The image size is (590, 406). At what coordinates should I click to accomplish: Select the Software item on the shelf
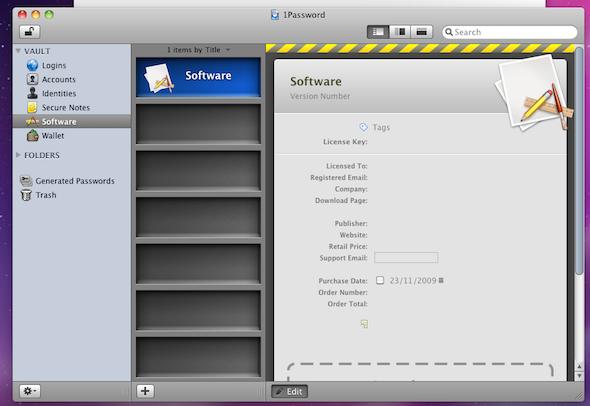click(198, 77)
